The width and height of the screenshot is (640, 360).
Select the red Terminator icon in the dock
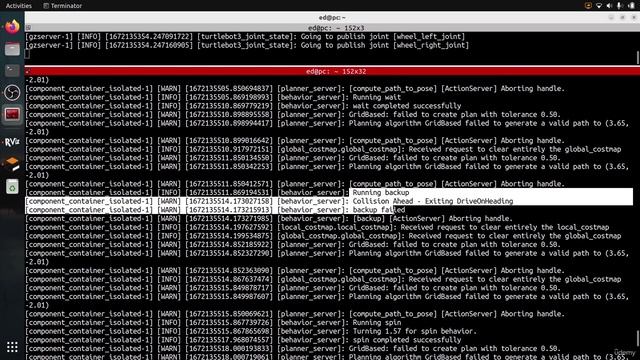(12, 114)
